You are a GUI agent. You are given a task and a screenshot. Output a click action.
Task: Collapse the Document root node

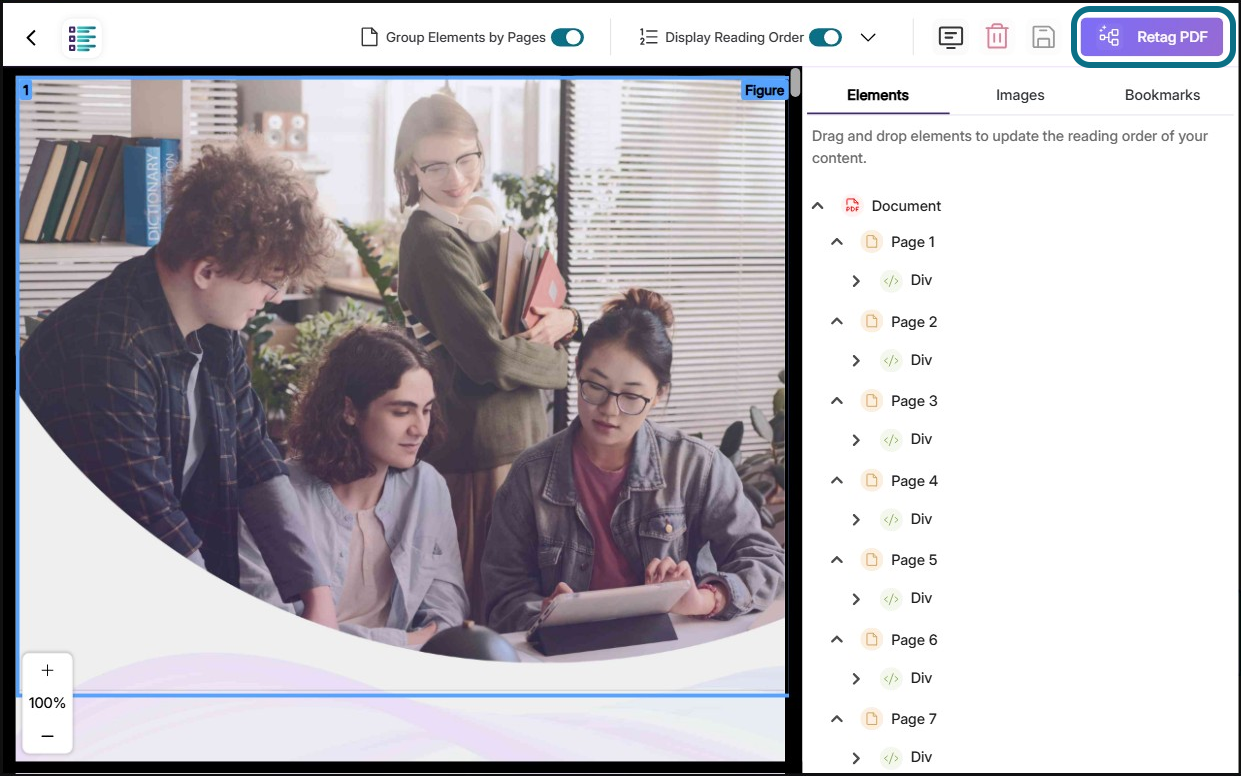click(818, 206)
